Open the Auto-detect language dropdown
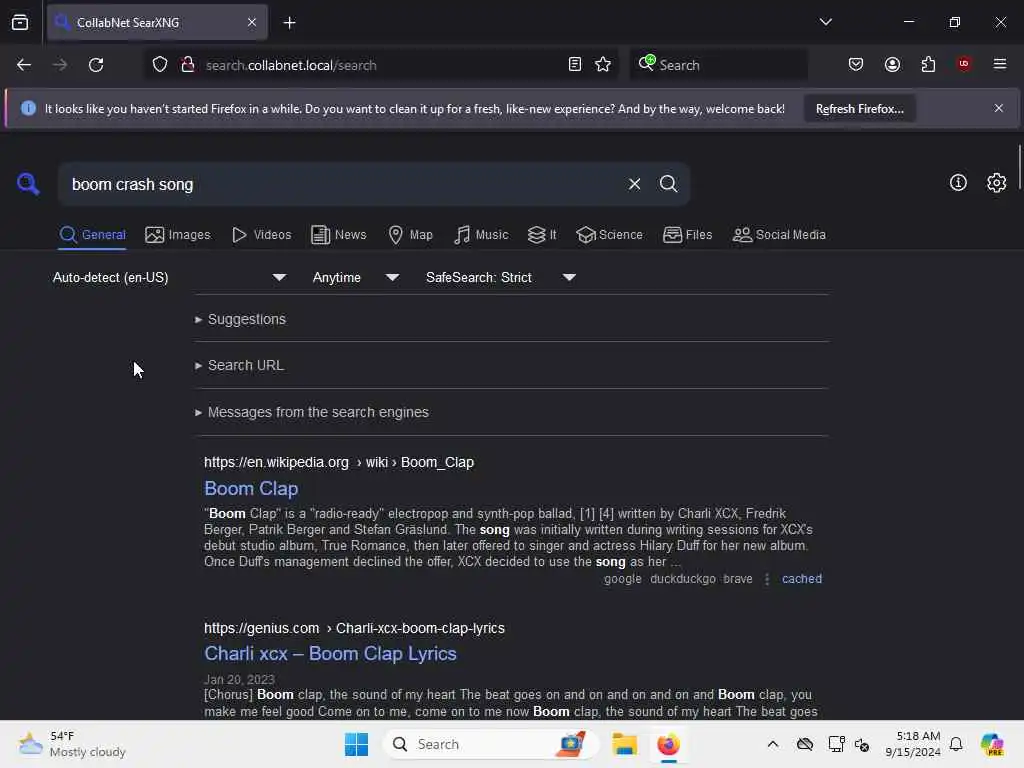 [x=170, y=278]
